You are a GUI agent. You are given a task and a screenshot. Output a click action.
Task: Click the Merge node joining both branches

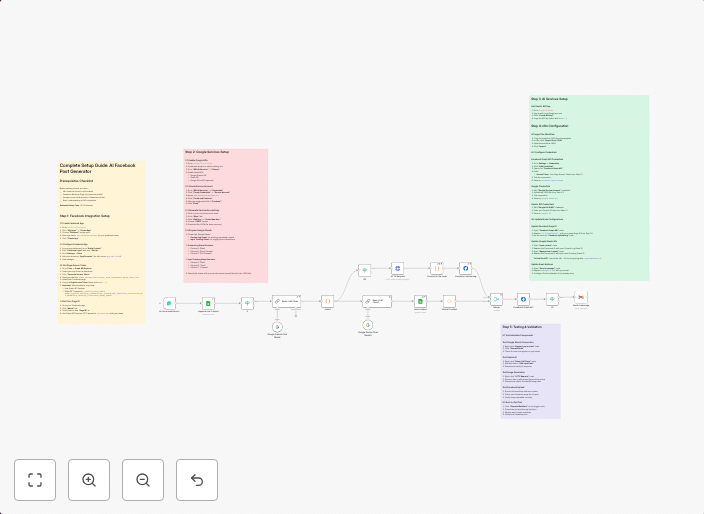495,298
